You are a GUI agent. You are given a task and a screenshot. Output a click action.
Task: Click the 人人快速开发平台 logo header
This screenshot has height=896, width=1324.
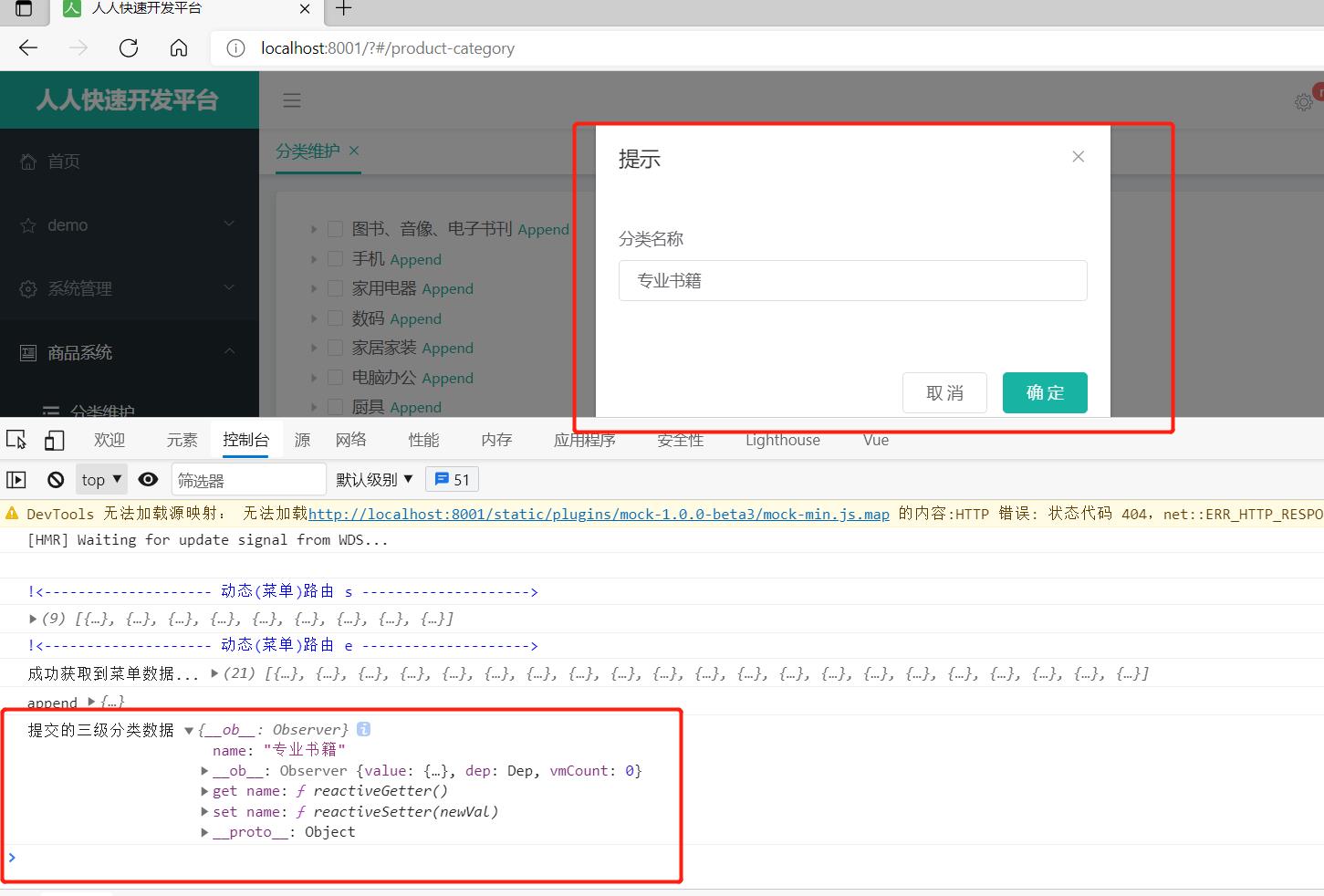[x=128, y=99]
